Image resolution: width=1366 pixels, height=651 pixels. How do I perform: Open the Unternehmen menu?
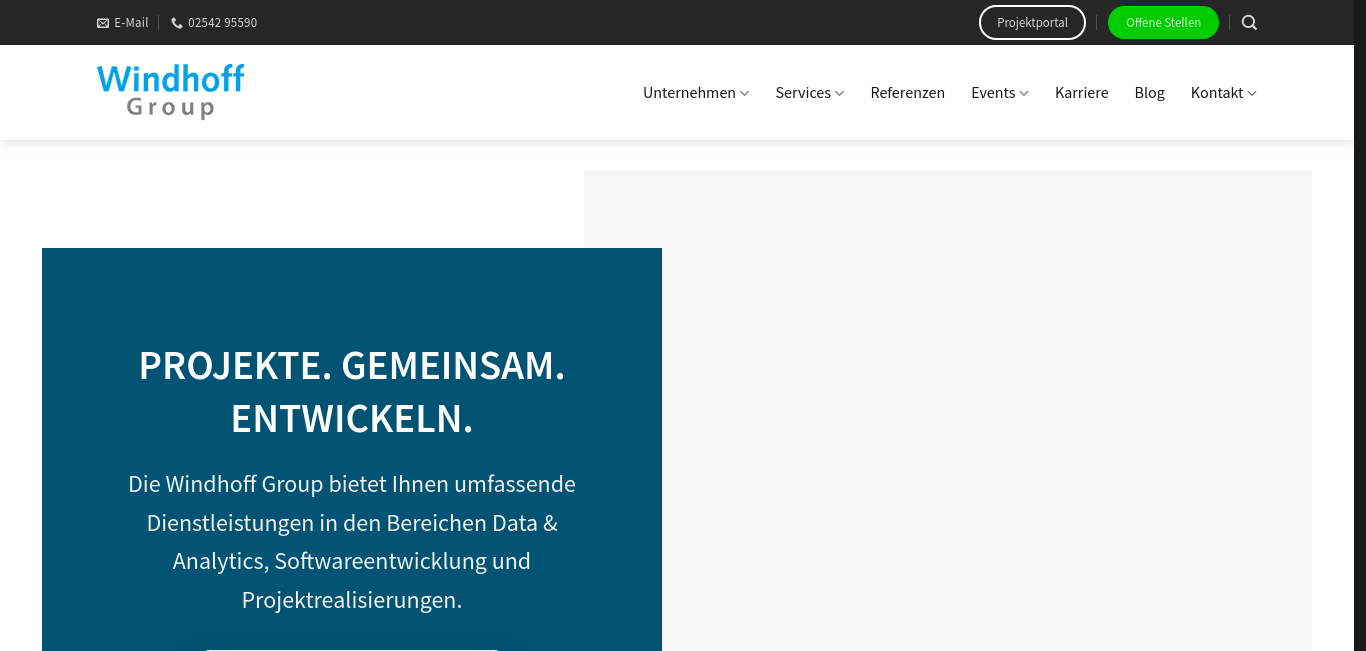point(689,93)
